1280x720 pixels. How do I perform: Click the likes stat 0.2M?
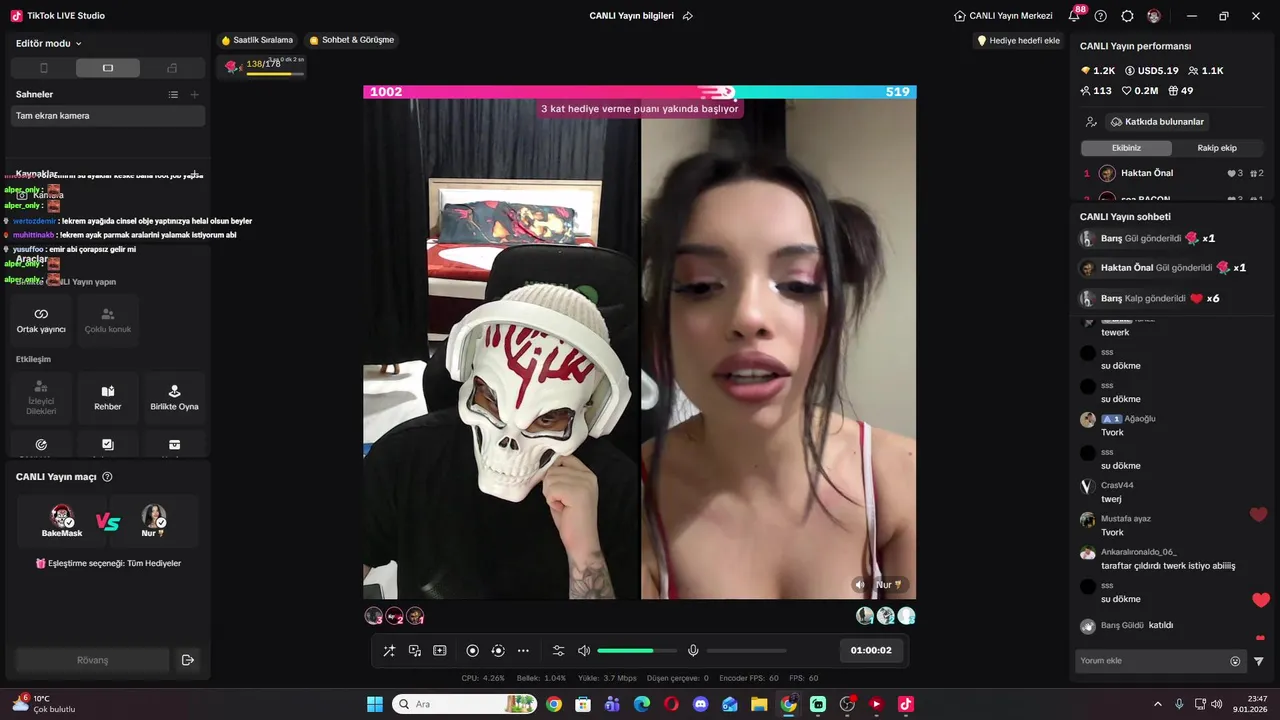coord(1139,91)
